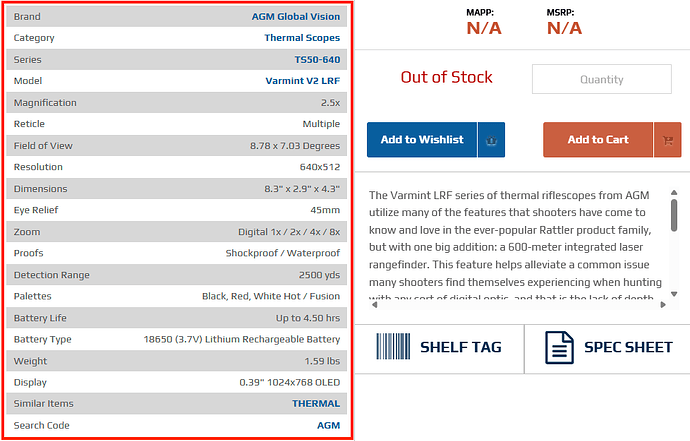Focus the Quantity input field
690x441 pixels.
click(601, 79)
